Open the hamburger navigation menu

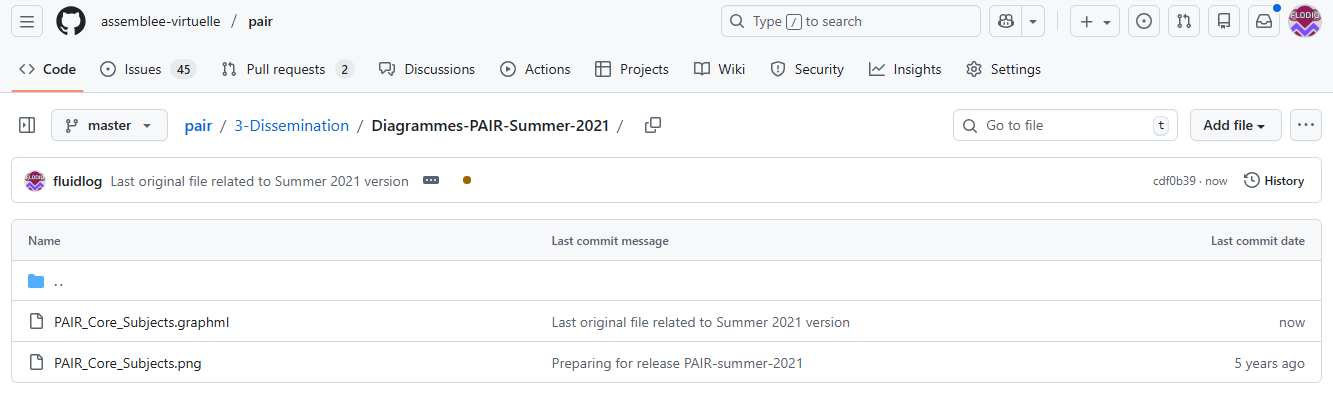pos(27,21)
